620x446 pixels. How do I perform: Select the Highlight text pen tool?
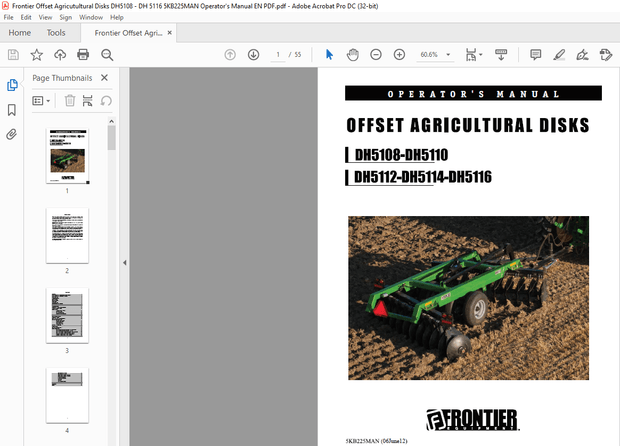559,55
